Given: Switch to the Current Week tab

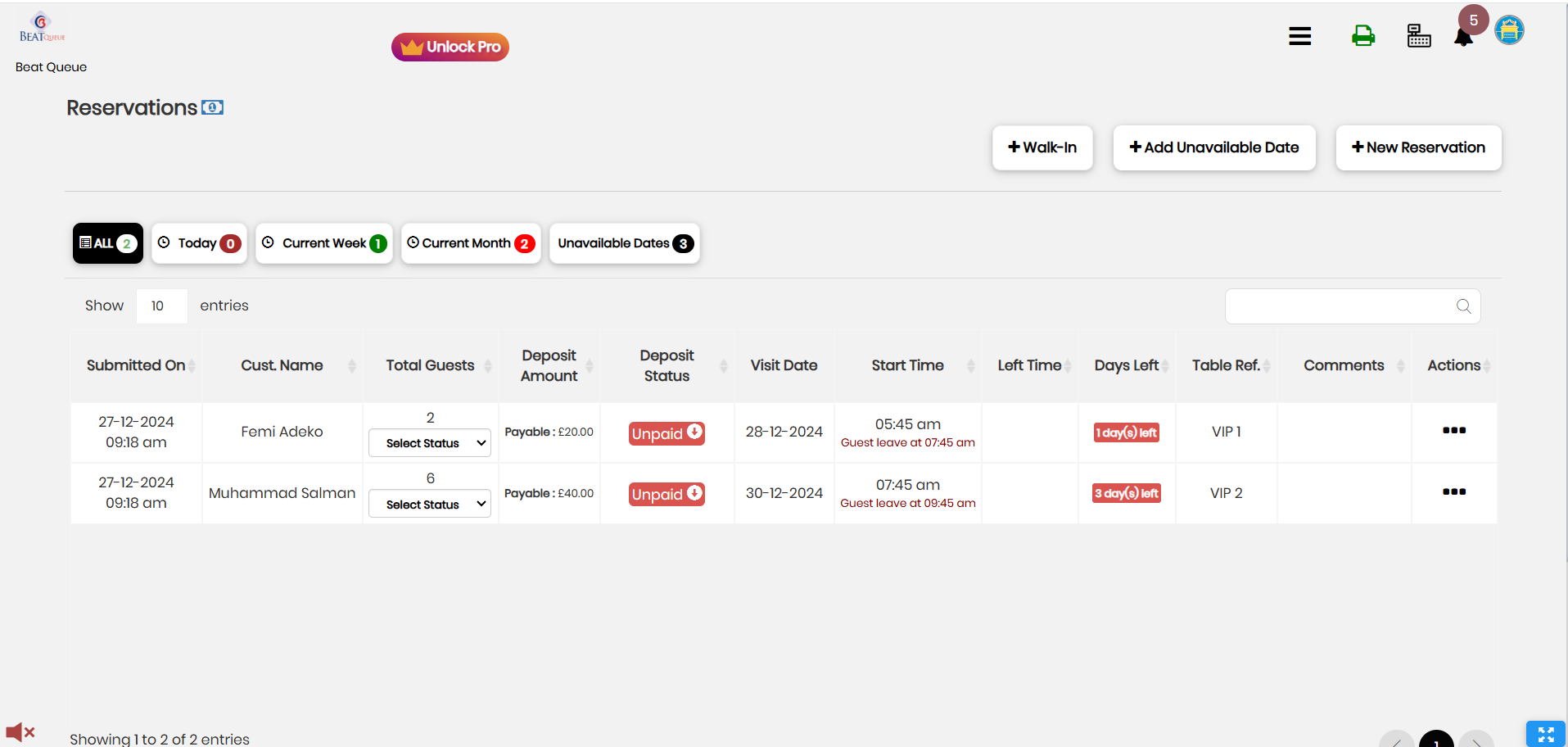Looking at the screenshot, I should pyautogui.click(x=324, y=243).
